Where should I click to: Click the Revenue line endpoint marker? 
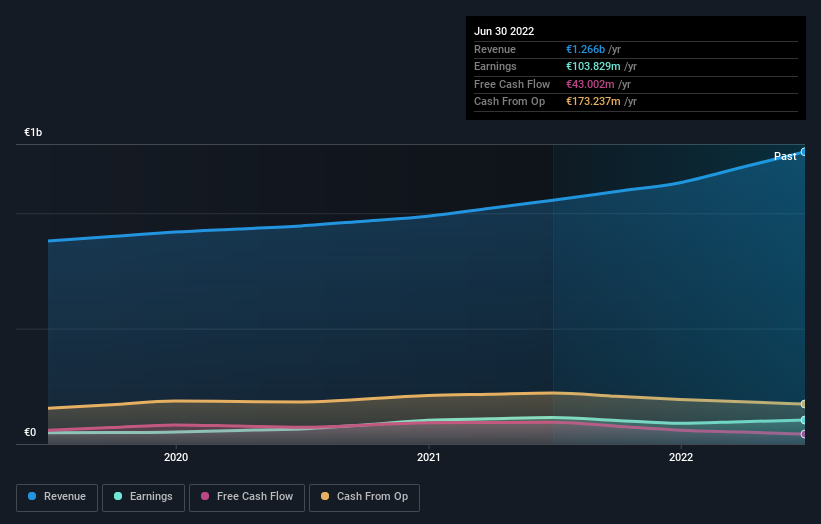click(804, 152)
